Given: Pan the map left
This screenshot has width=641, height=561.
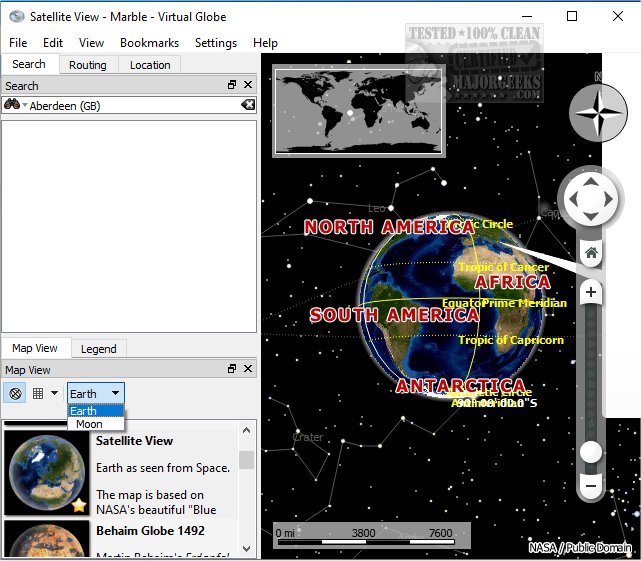Looking at the screenshot, I should (x=573, y=199).
